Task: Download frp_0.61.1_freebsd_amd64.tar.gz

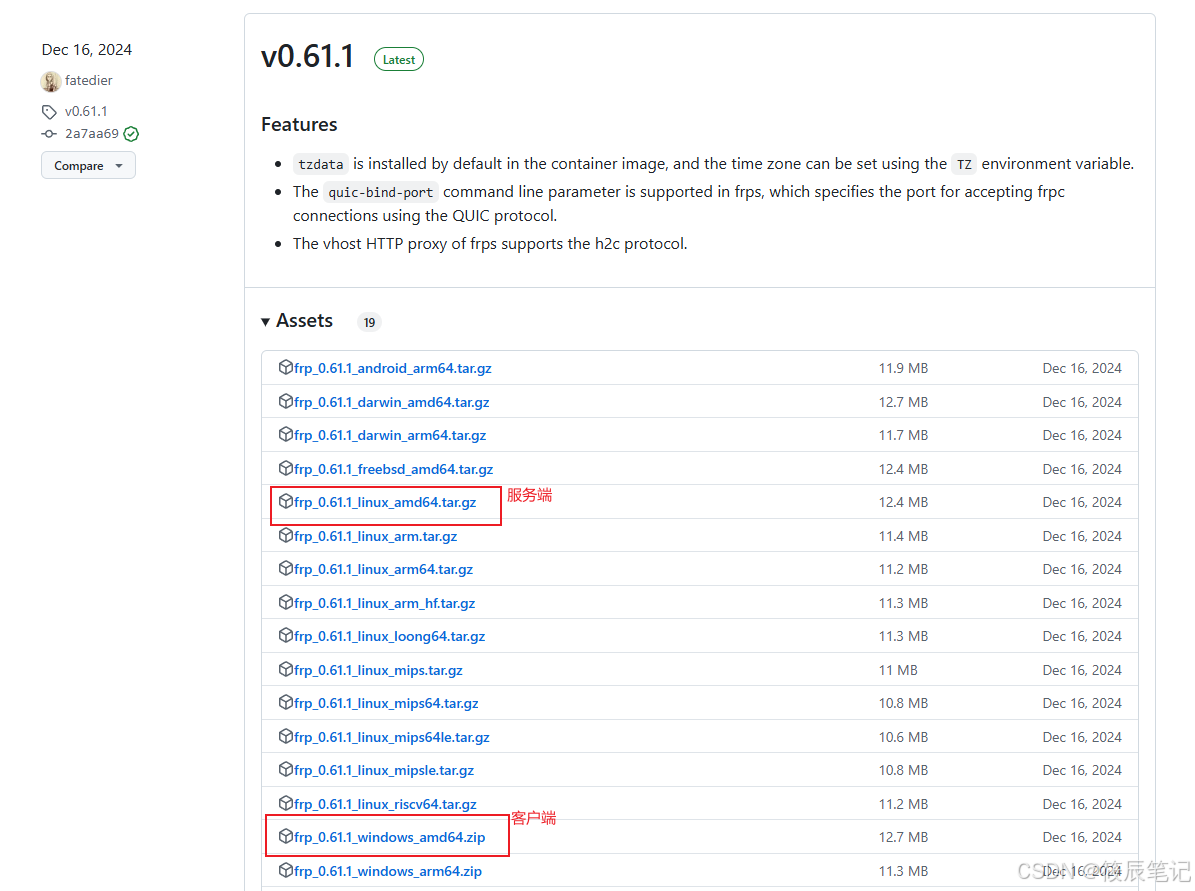Action: [393, 469]
